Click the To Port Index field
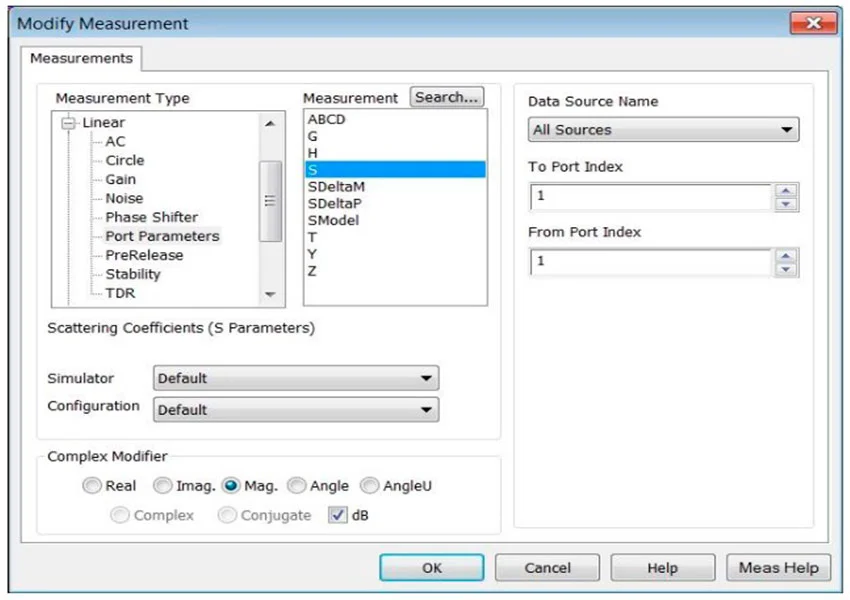 click(650, 197)
